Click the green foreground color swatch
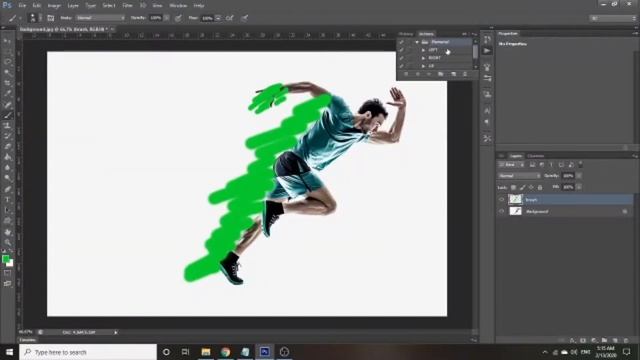The width and height of the screenshot is (640, 360). point(5,259)
